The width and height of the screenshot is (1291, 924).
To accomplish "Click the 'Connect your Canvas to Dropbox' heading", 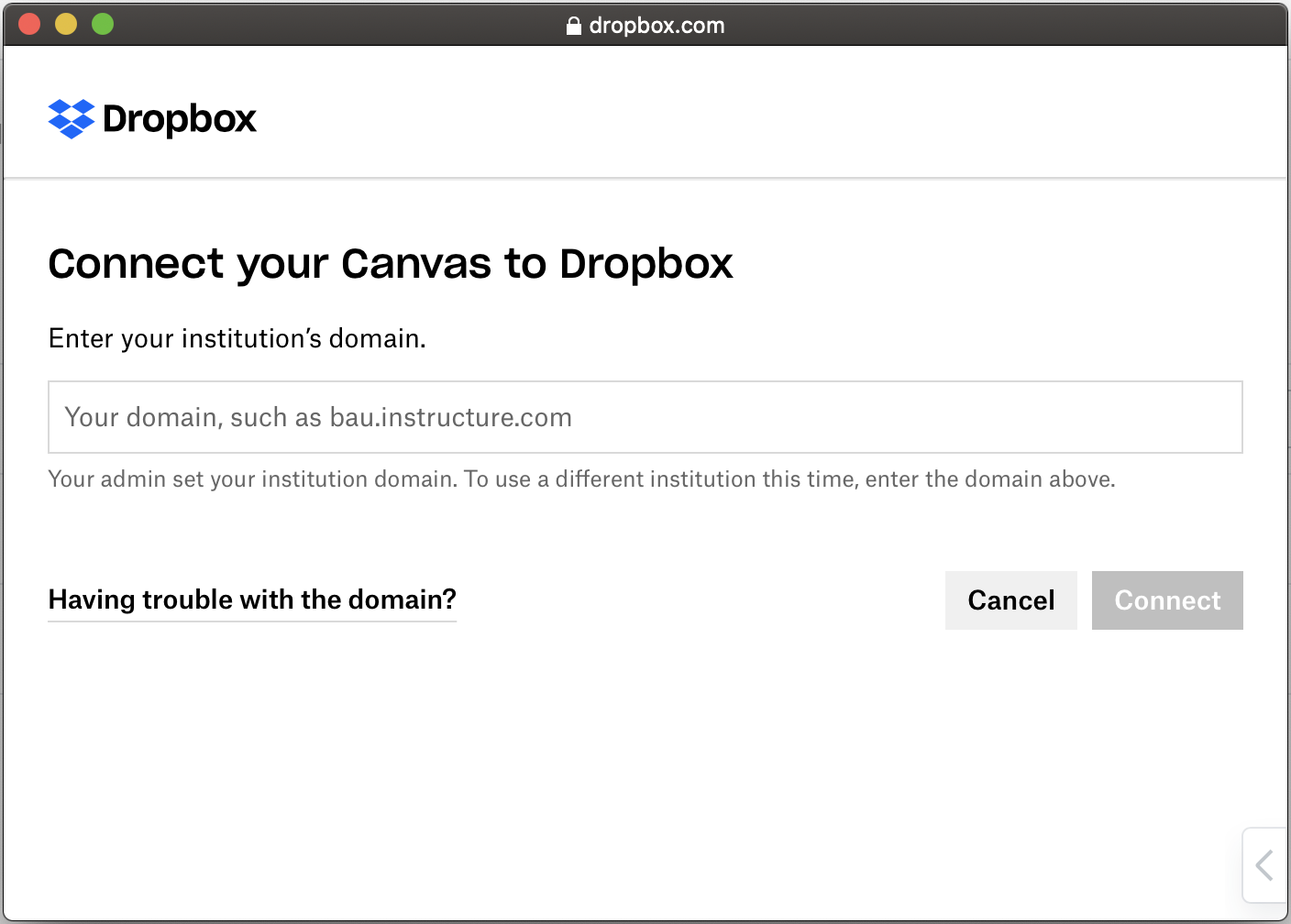I will (x=391, y=264).
